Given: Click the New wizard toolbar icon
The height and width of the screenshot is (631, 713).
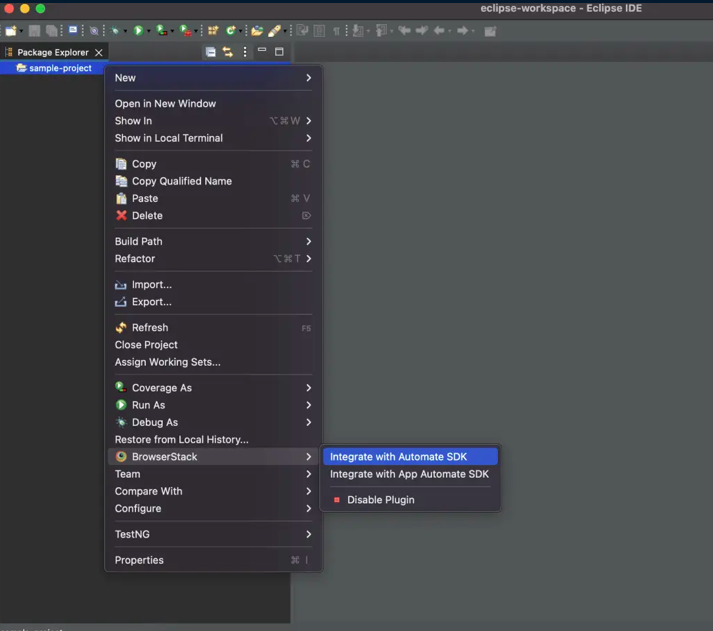Looking at the screenshot, I should (x=10, y=31).
